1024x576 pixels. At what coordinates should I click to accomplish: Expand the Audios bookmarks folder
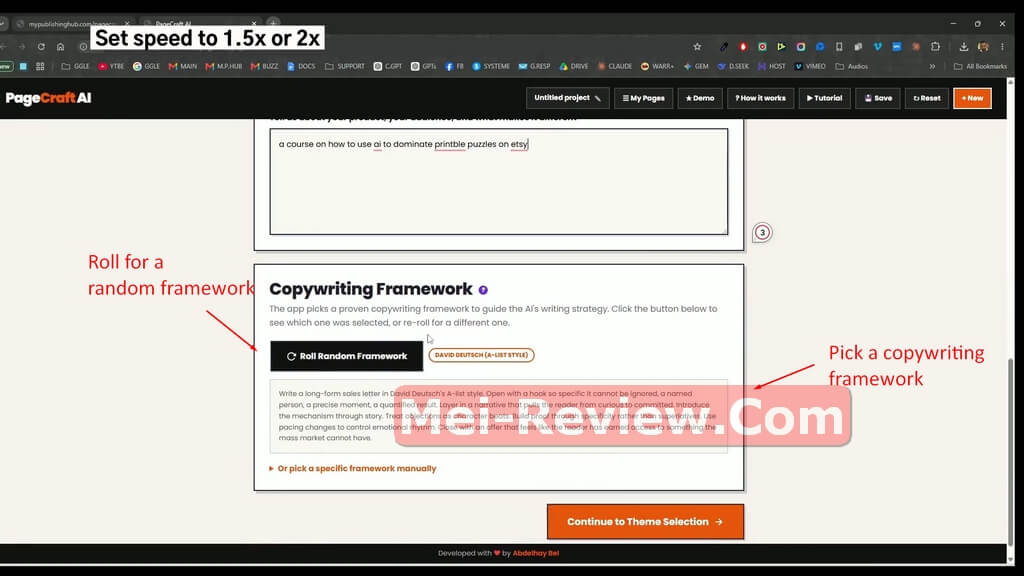pyautogui.click(x=852, y=66)
